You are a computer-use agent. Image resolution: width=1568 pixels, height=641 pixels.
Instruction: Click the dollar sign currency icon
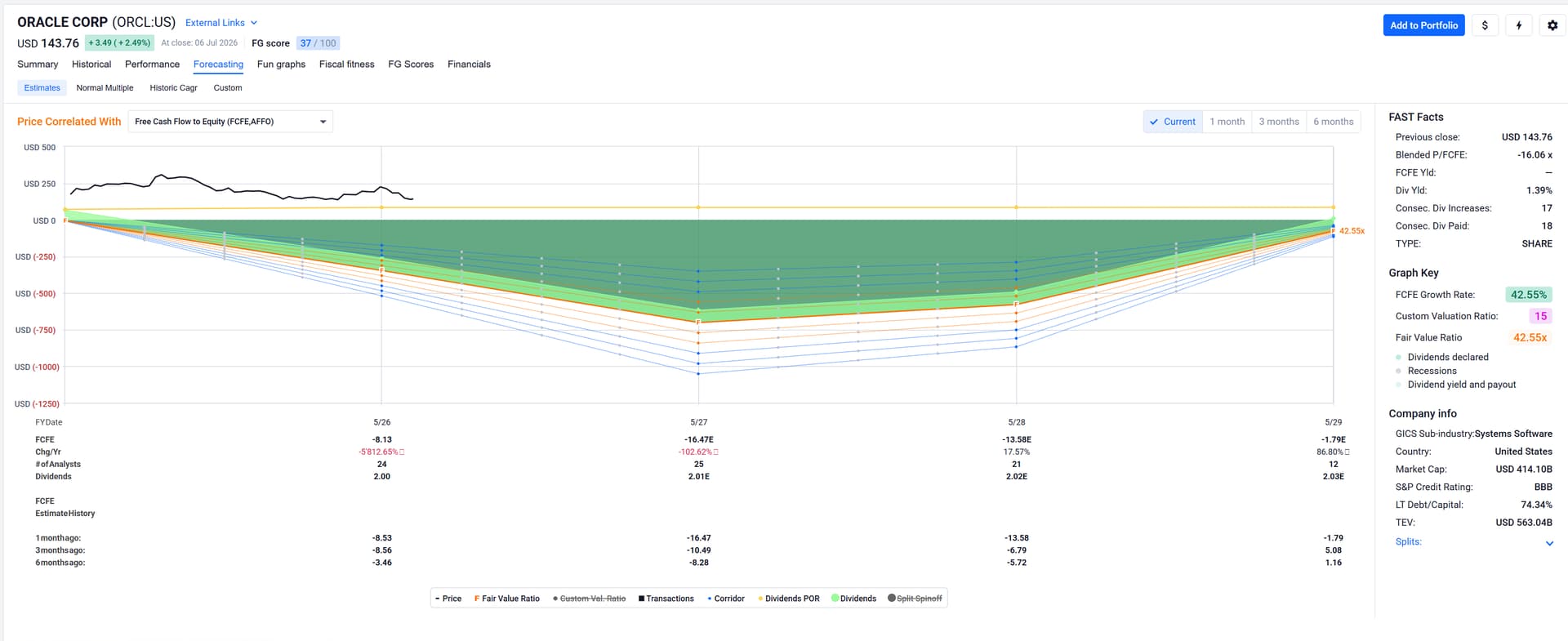[1485, 25]
